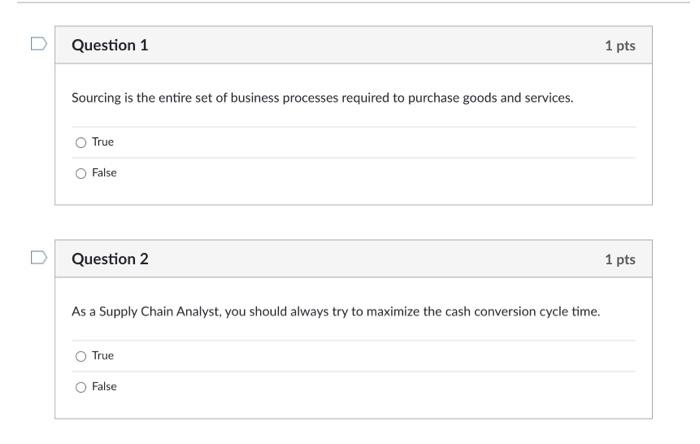Click the "1 pts" label of Question 1
The height and width of the screenshot is (444, 700).
620,46
